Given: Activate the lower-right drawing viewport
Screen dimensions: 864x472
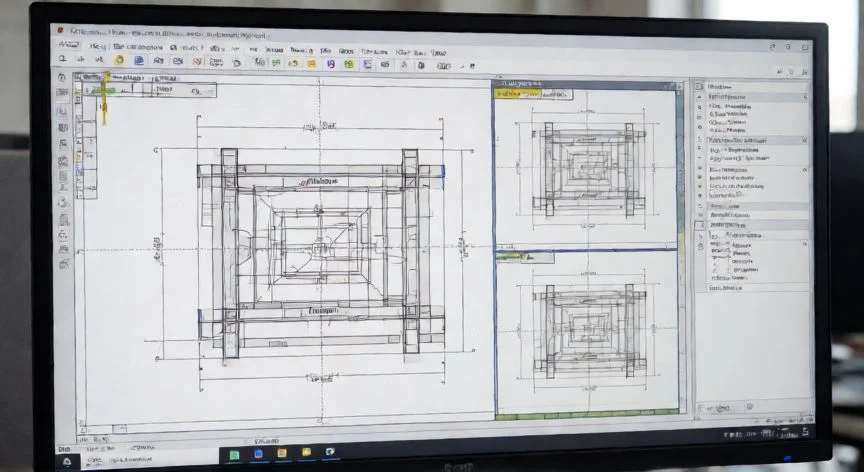Looking at the screenshot, I should [x=587, y=335].
